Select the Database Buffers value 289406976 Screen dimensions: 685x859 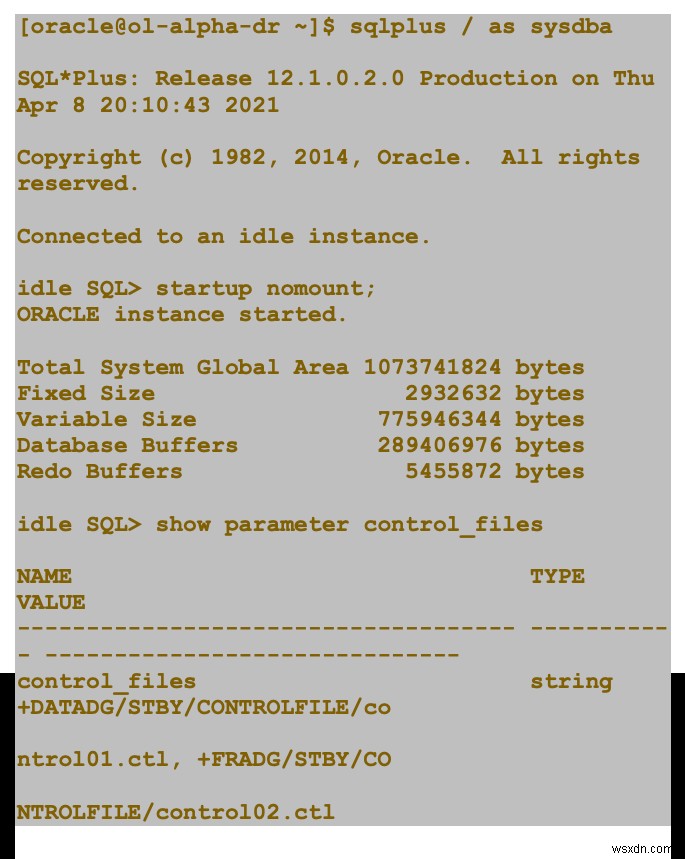(x=439, y=445)
